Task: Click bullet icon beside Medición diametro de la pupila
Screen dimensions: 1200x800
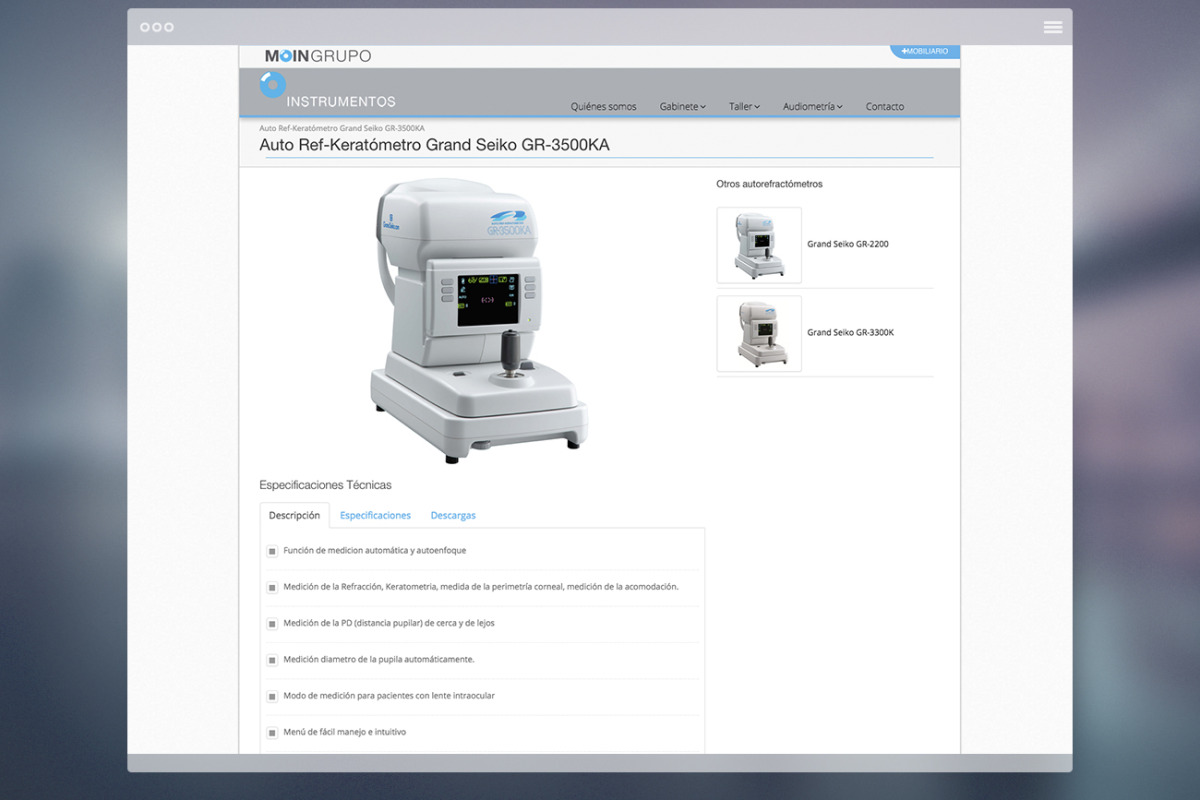Action: tap(272, 660)
